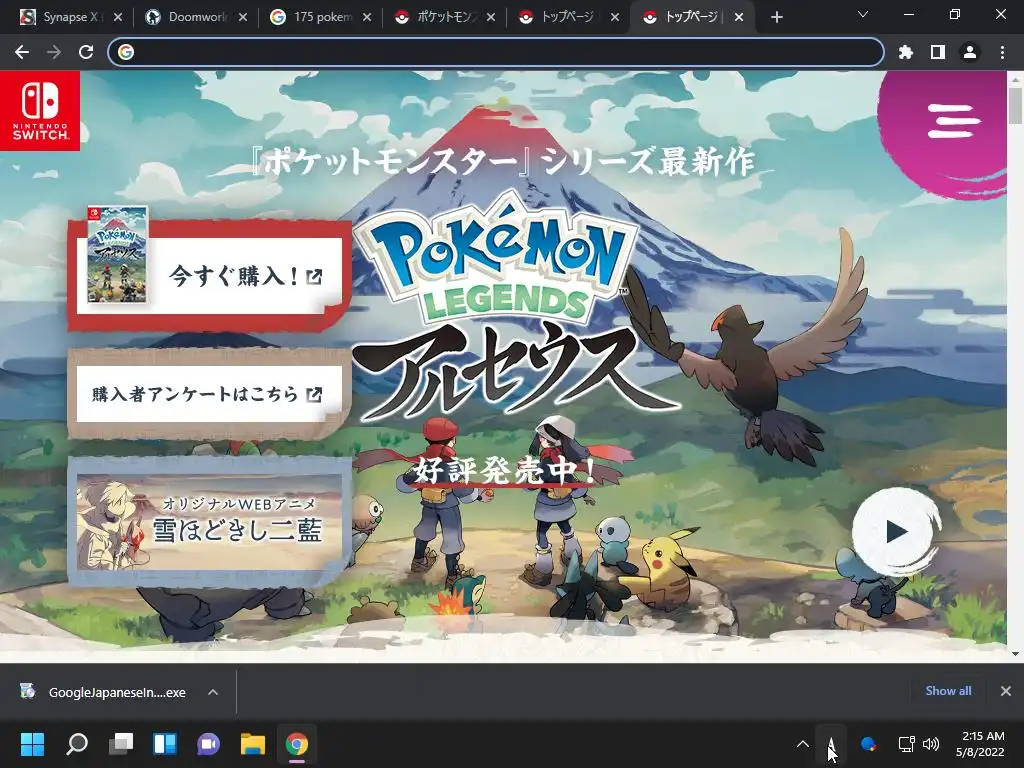Open clock showing 2:15 AM
The height and width of the screenshot is (768, 1024).
pos(980,744)
